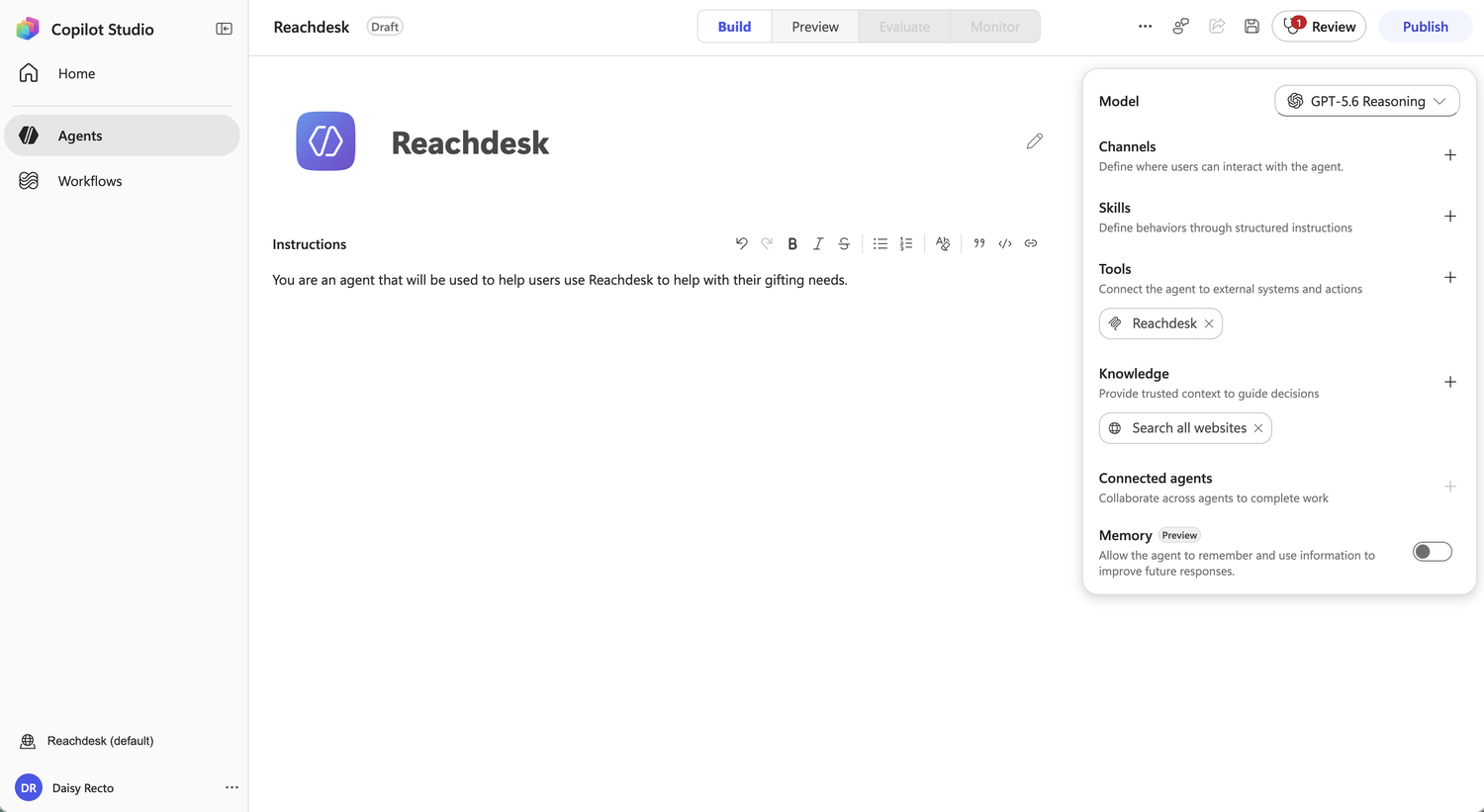This screenshot has height=812, width=1484.
Task: Click into the instructions text area
Action: (657, 280)
